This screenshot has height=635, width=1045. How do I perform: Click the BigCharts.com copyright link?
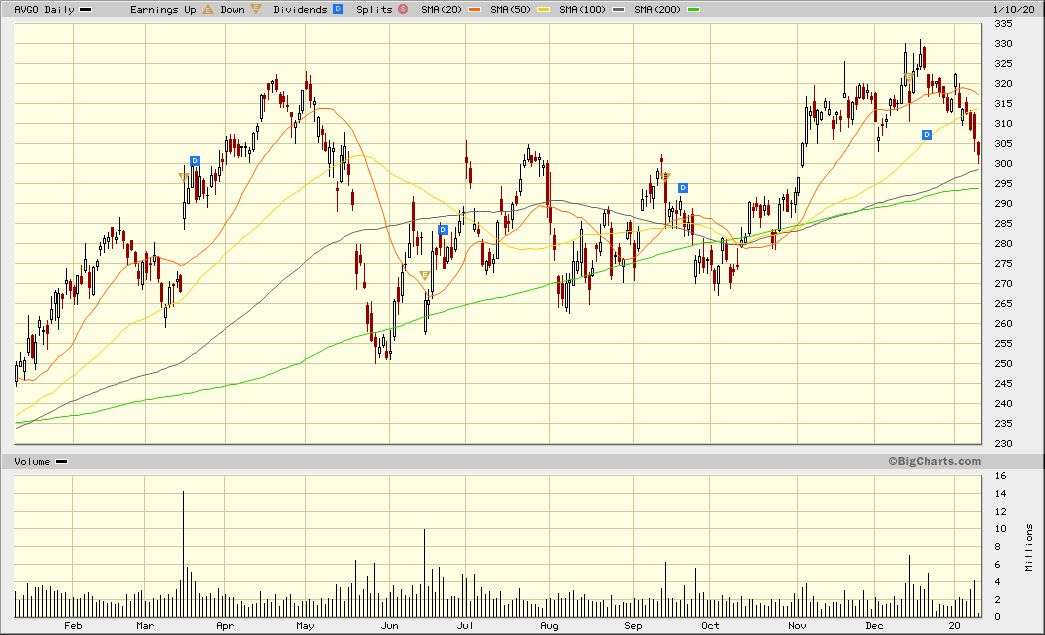click(x=934, y=461)
